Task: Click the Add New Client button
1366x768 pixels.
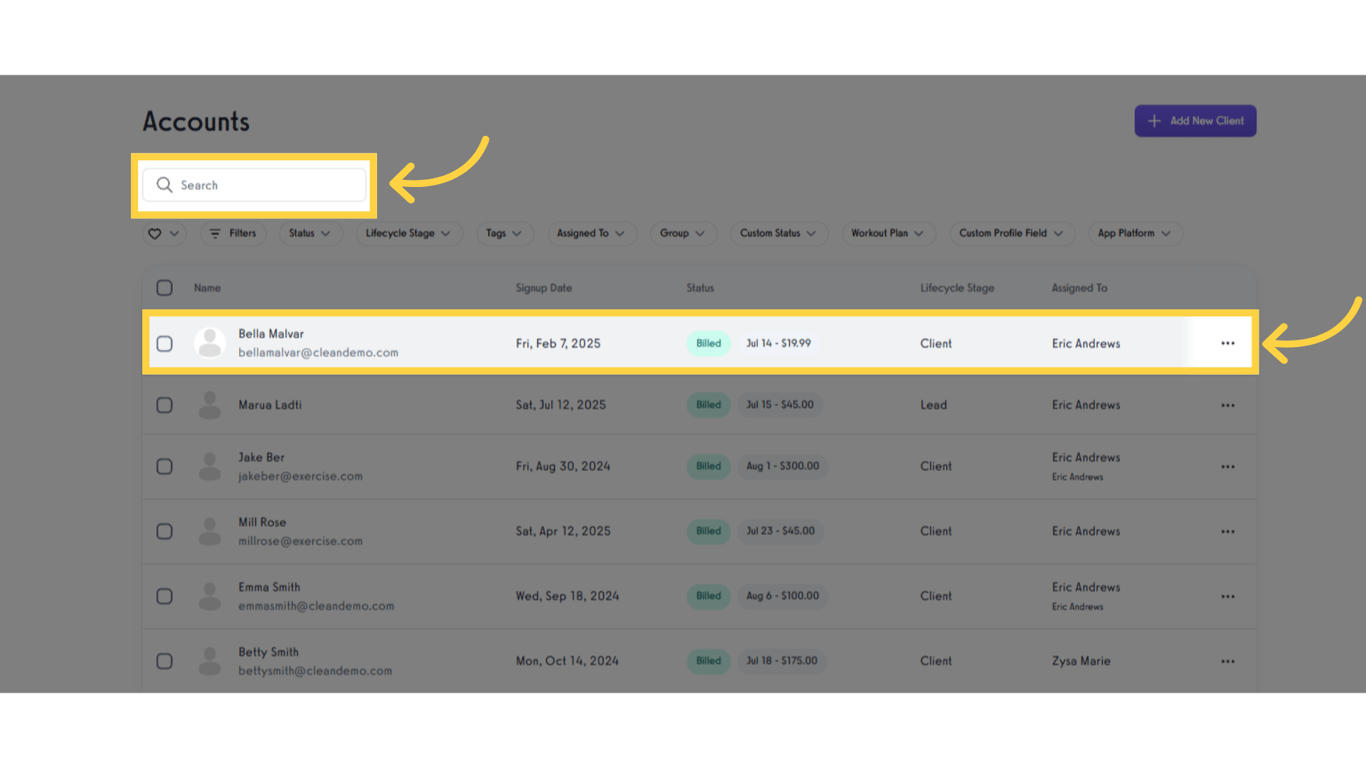Action: (1195, 120)
